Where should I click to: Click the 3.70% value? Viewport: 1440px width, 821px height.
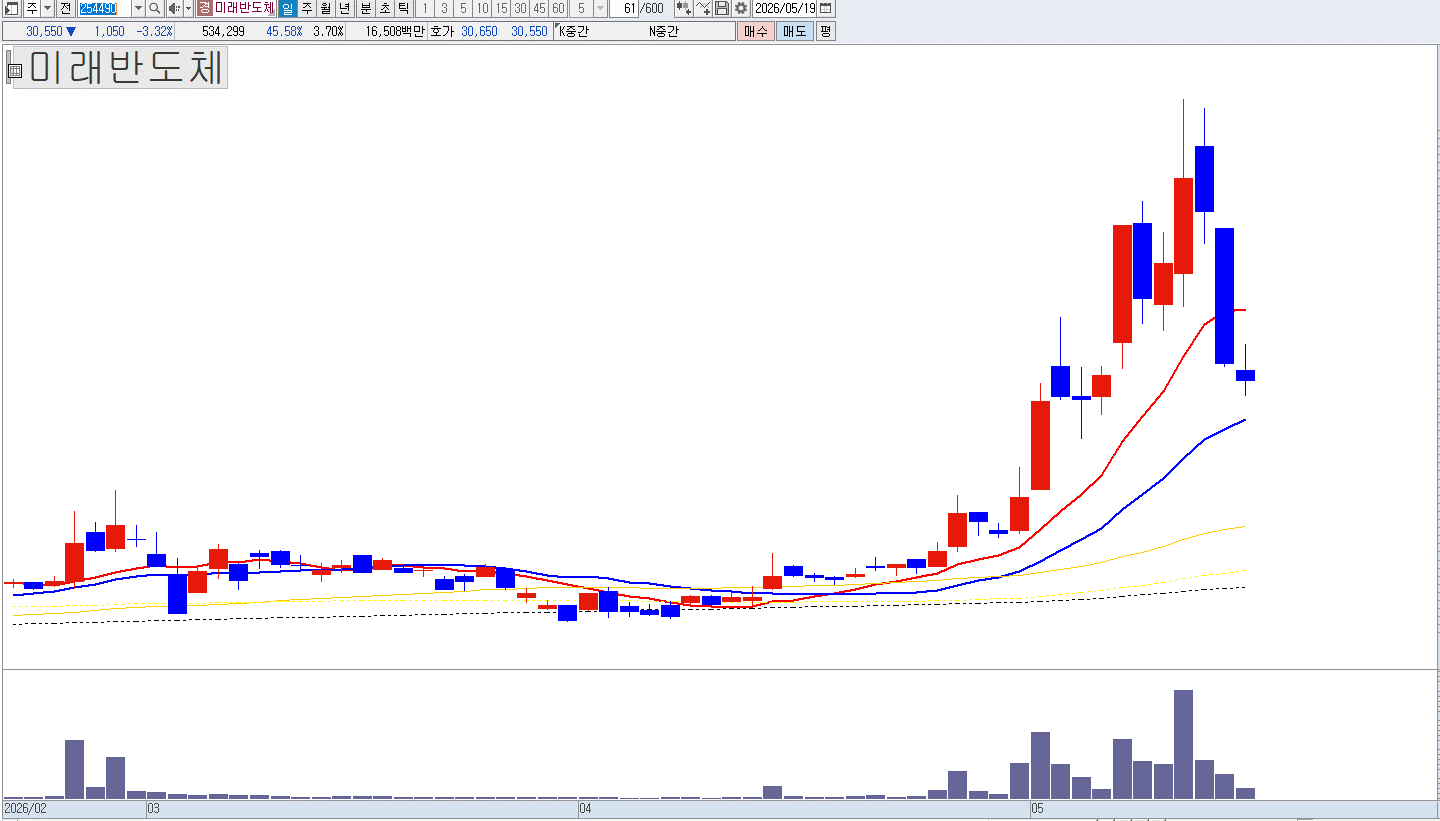(328, 31)
